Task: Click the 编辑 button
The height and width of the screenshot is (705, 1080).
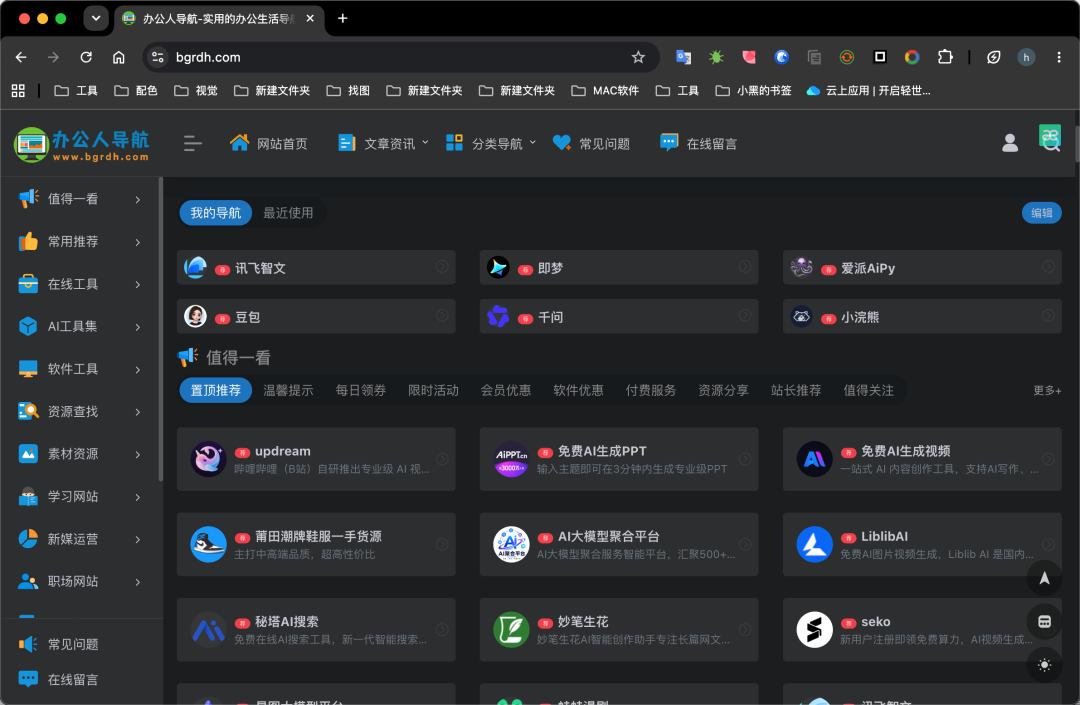Action: point(1041,213)
